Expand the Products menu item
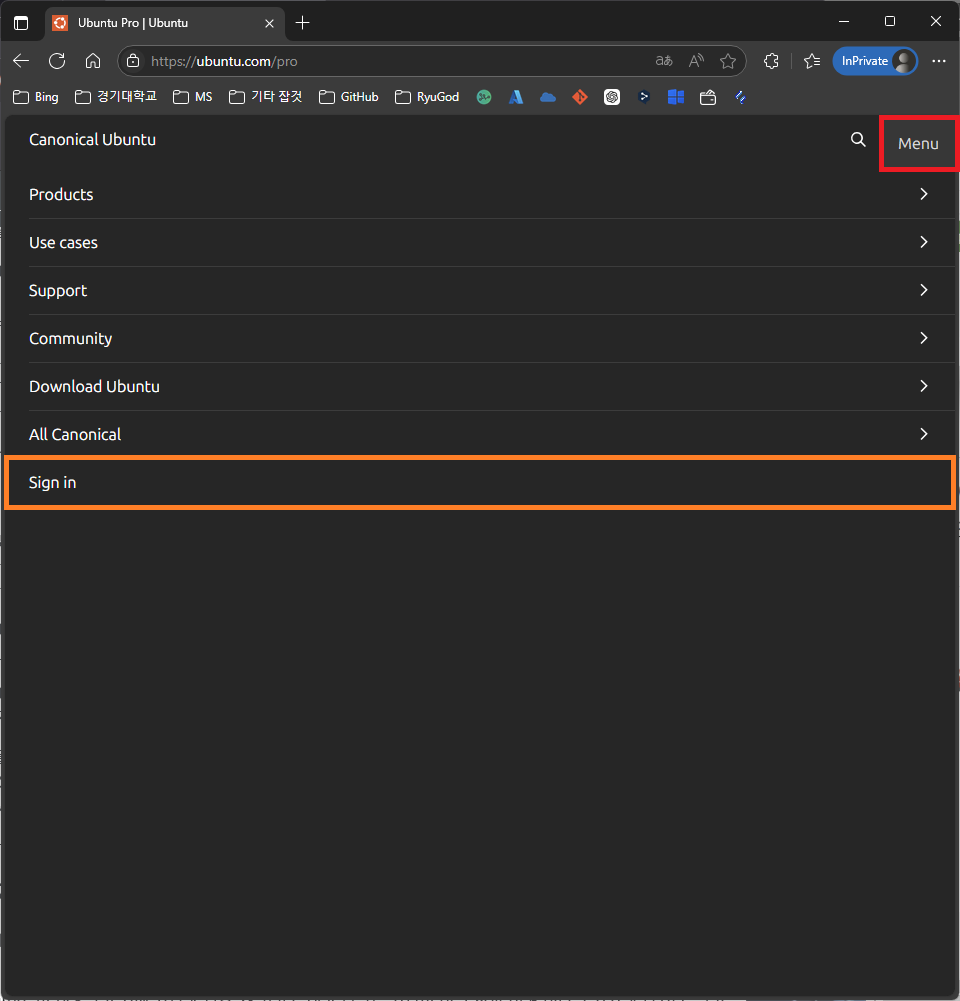 pos(479,194)
